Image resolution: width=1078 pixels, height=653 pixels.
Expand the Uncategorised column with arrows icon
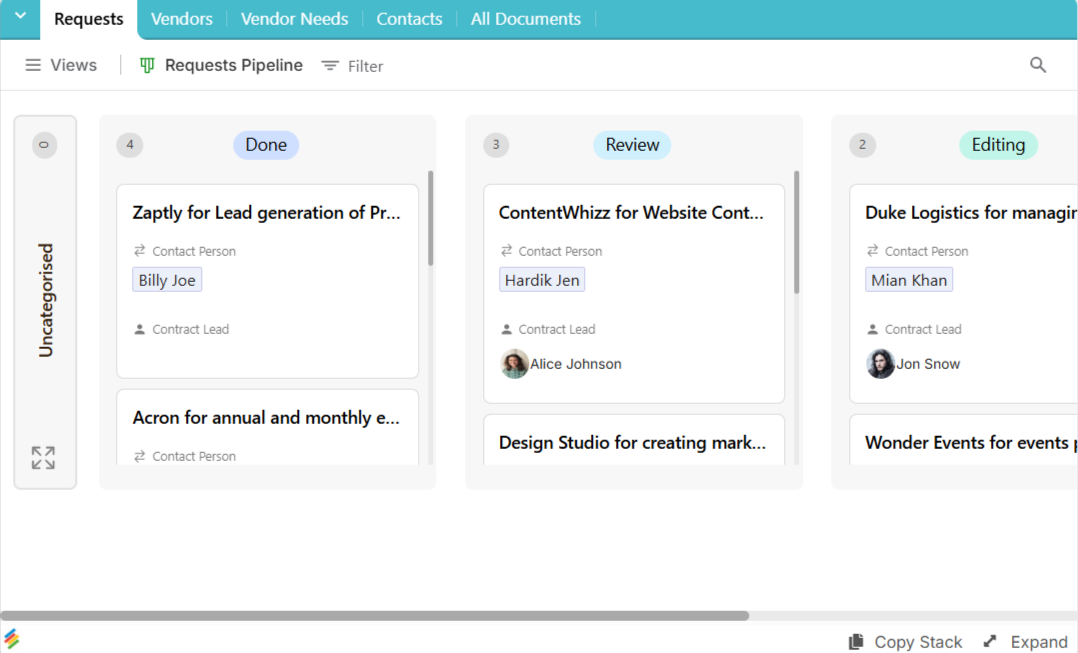tap(43, 458)
